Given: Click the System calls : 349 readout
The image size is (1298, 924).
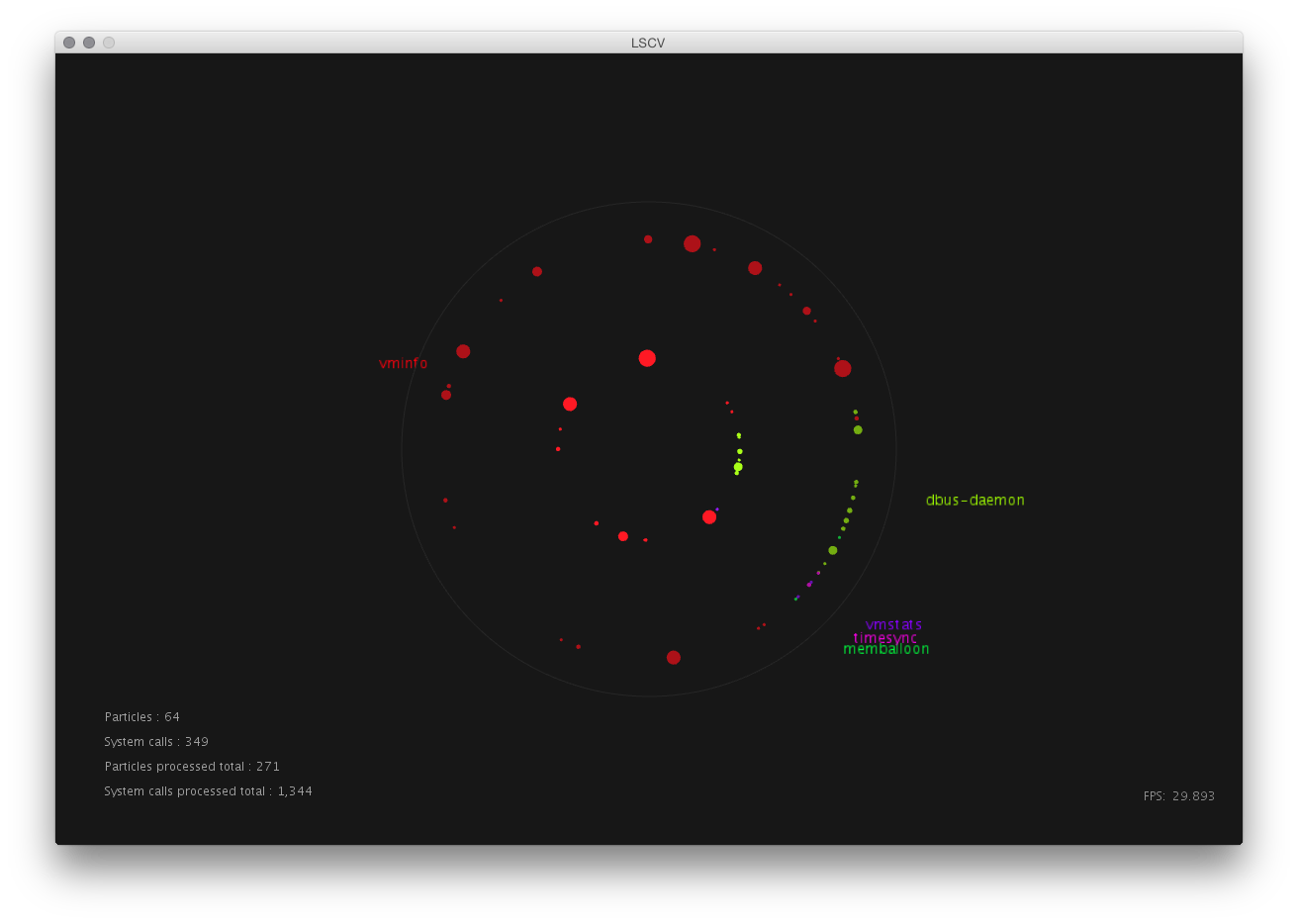Looking at the screenshot, I should coord(156,741).
